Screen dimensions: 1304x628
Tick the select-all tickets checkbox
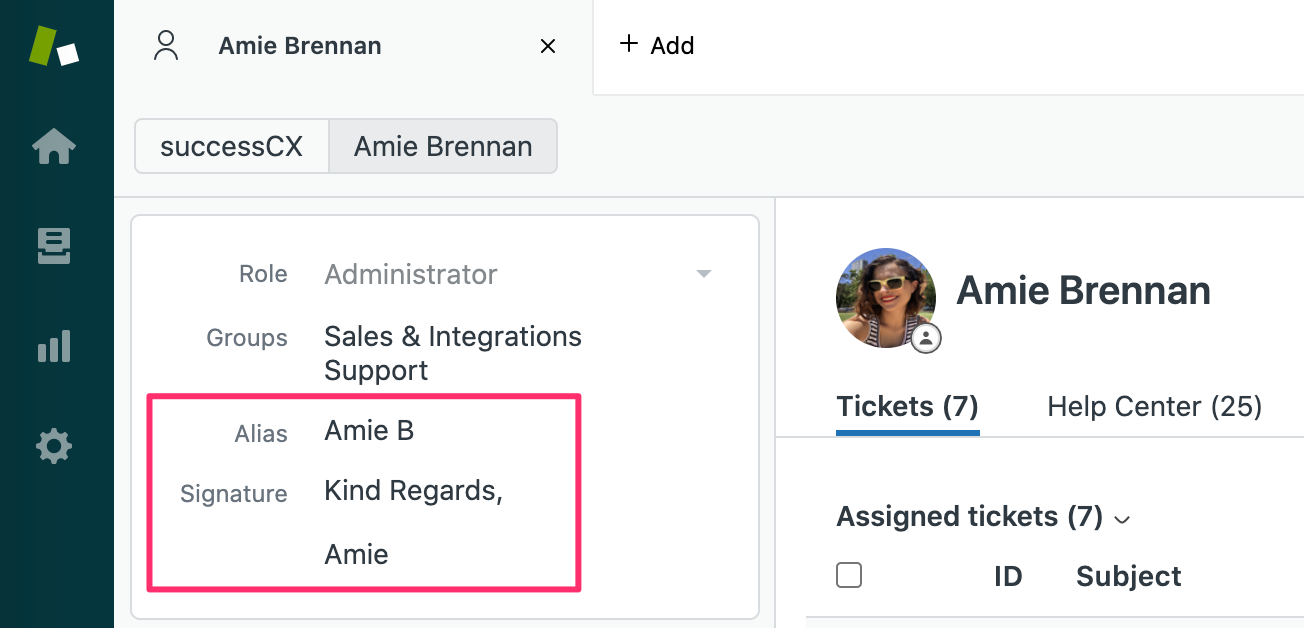tap(849, 575)
